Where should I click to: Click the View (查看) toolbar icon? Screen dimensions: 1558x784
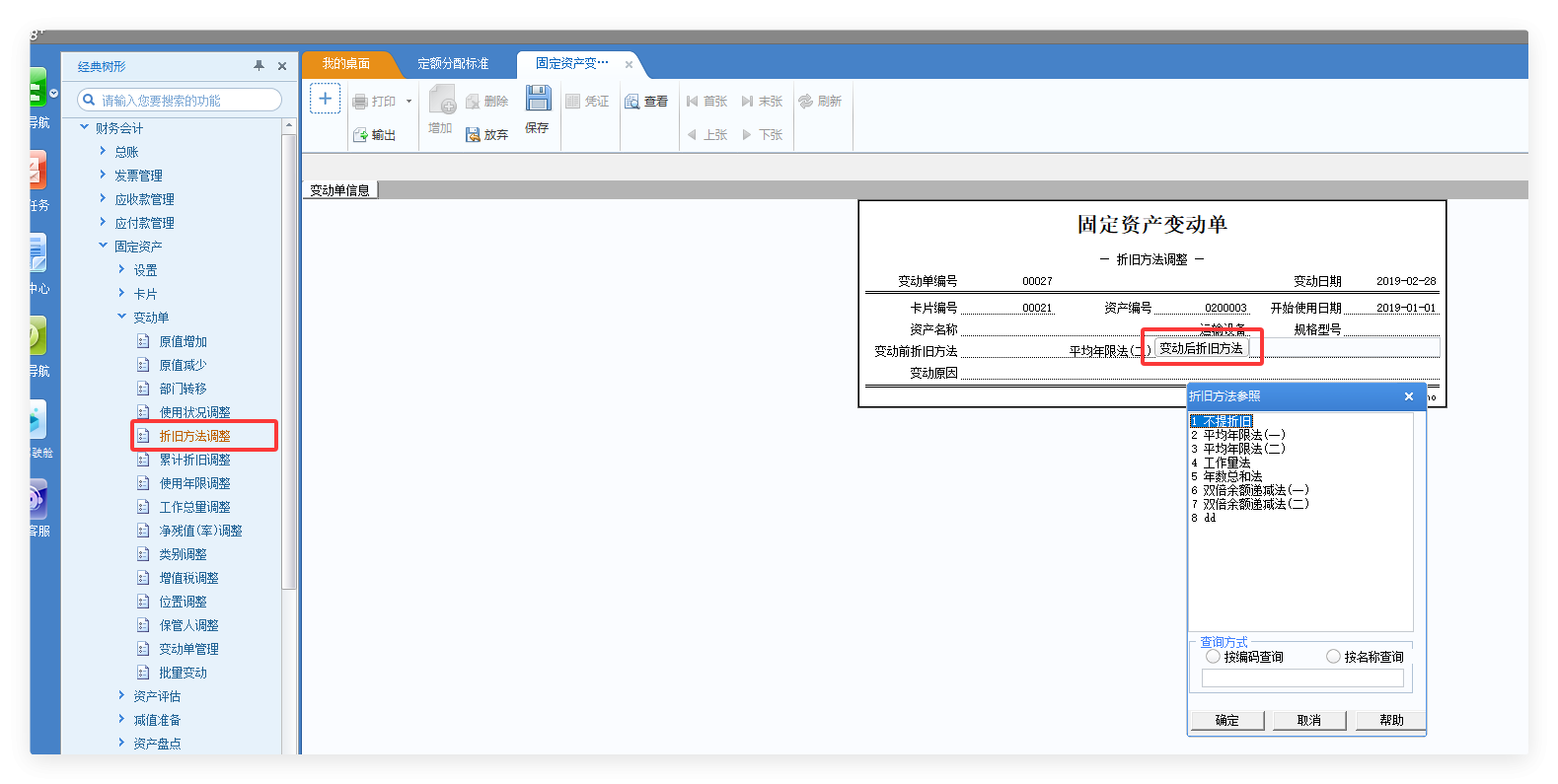point(632,102)
